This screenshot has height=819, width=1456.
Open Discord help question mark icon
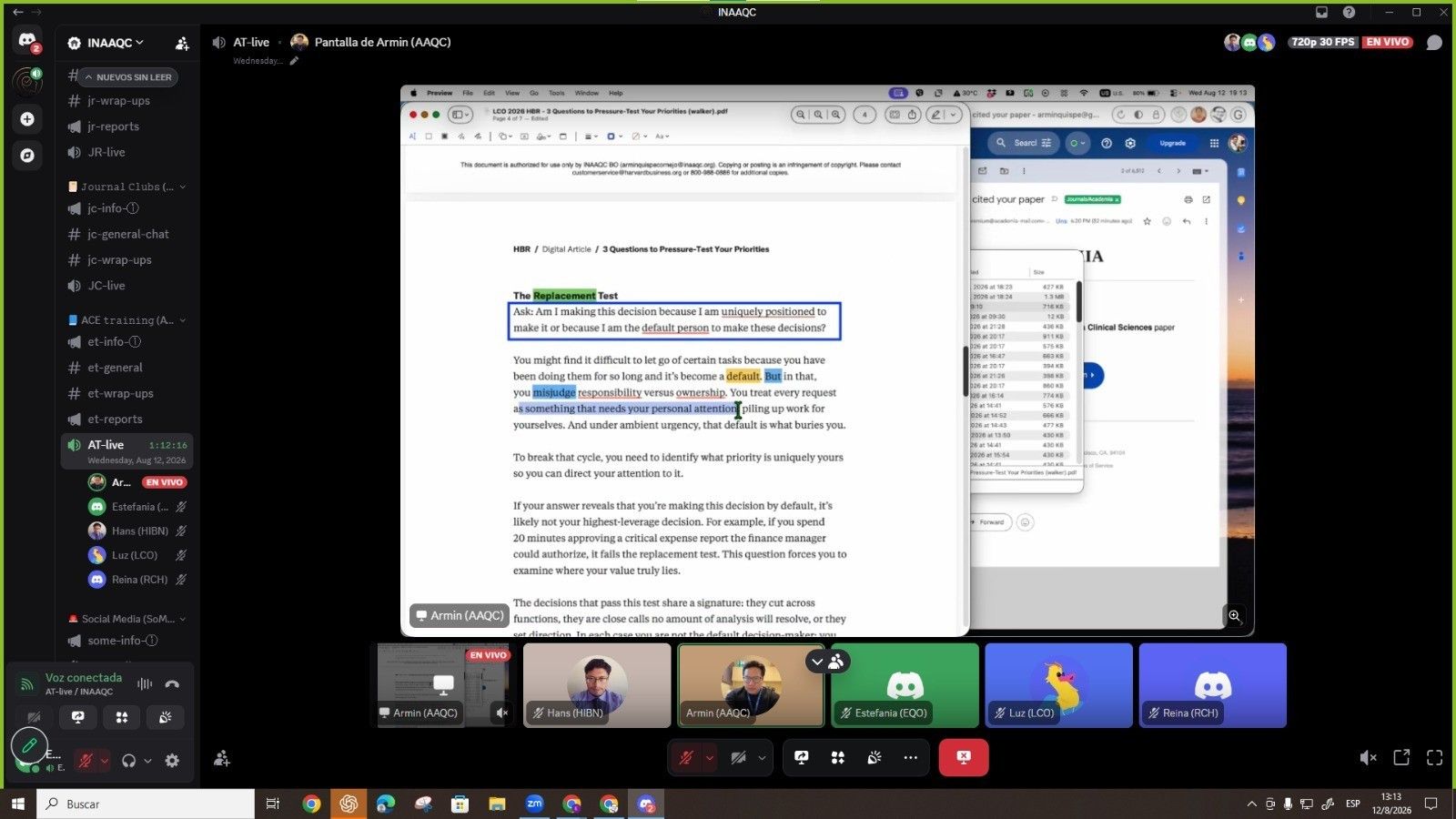pos(1349,12)
